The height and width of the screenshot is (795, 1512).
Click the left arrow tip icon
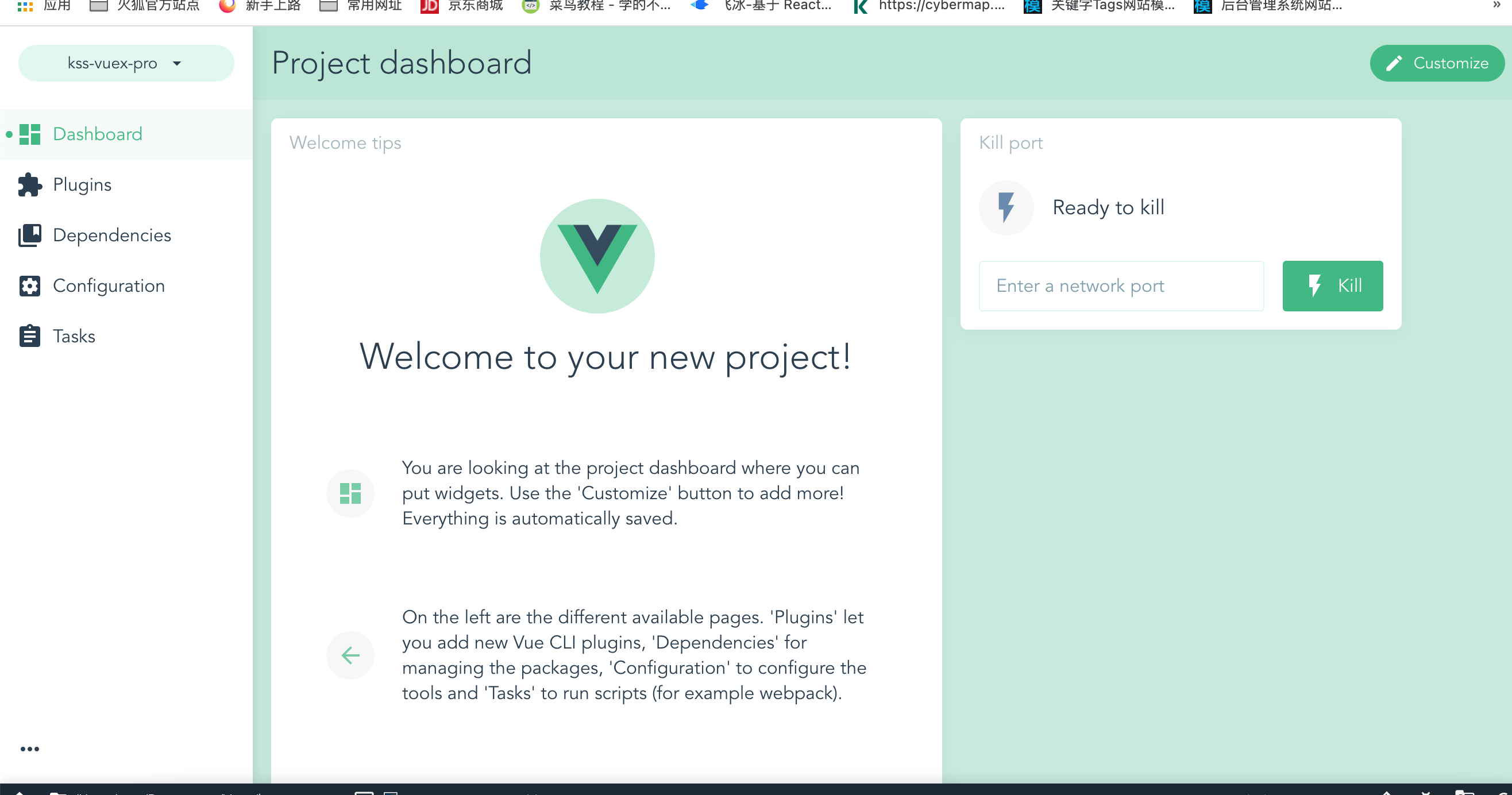click(350, 655)
